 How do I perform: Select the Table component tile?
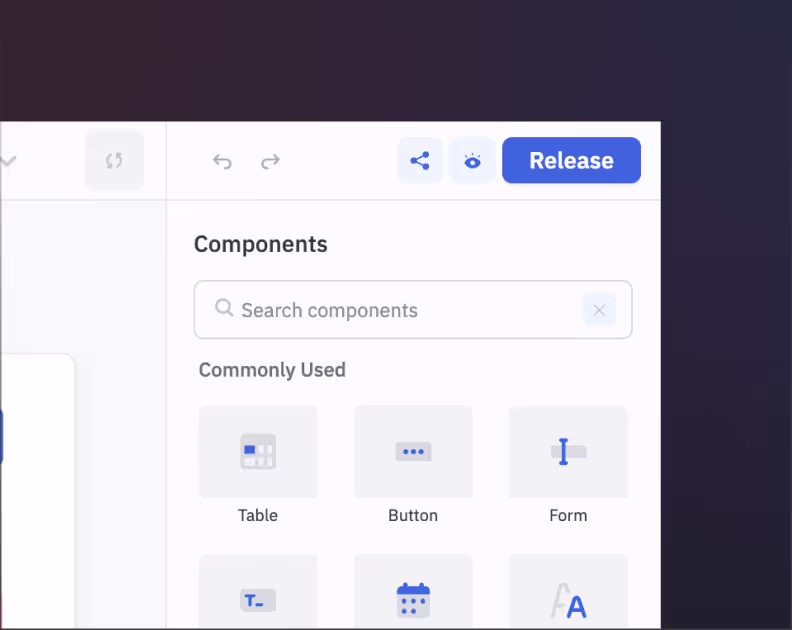coord(258,452)
